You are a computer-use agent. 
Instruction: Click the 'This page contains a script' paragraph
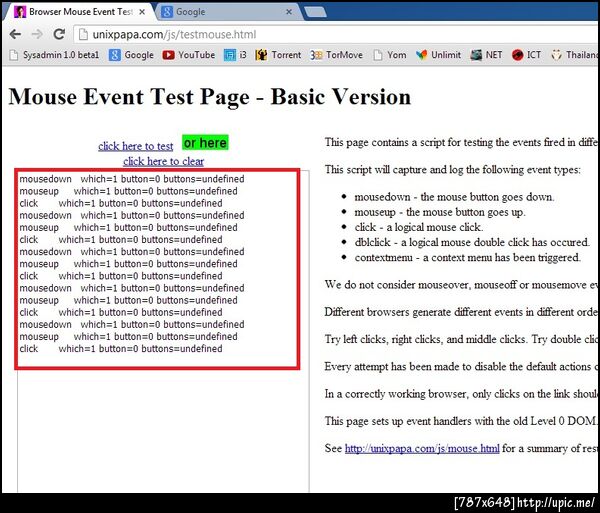pyautogui.click(x=461, y=142)
